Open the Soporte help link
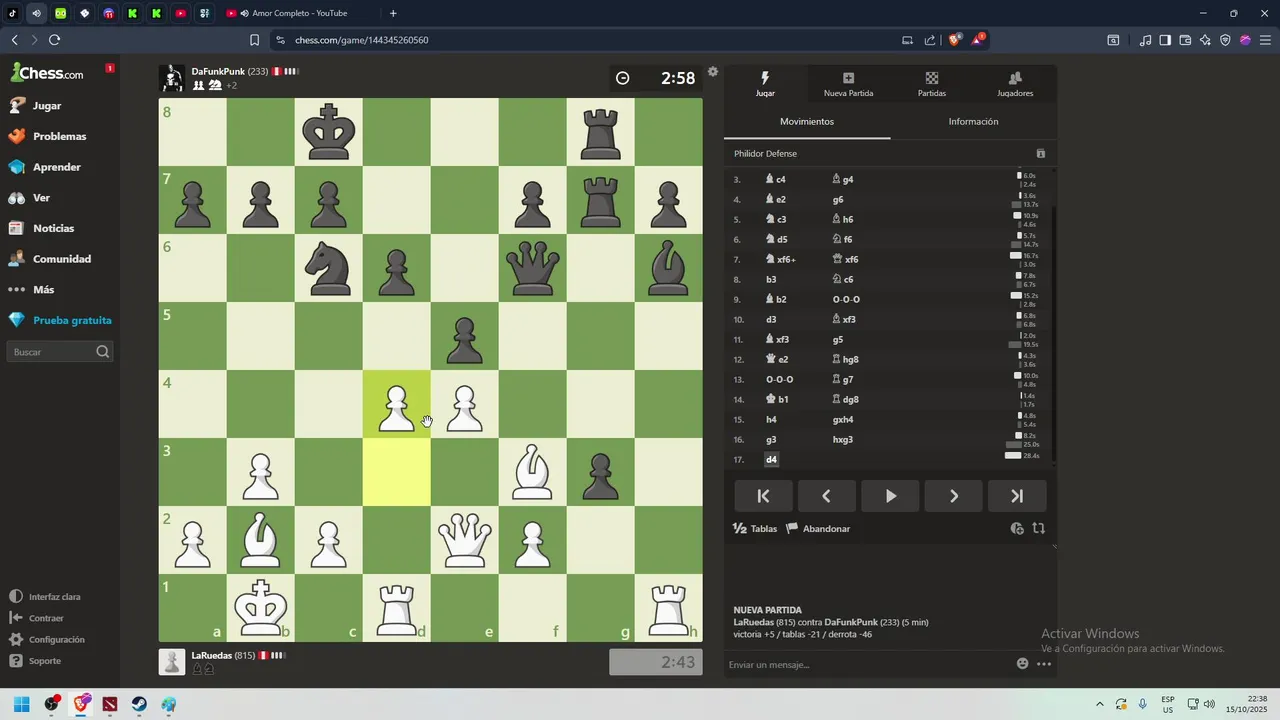This screenshot has height=720, width=1280. (36, 661)
